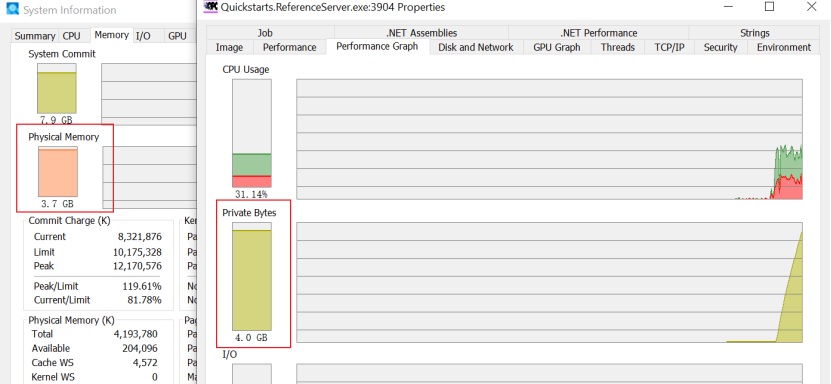Click the Process Explorer properties title icon
The height and width of the screenshot is (384, 831).
point(211,6)
